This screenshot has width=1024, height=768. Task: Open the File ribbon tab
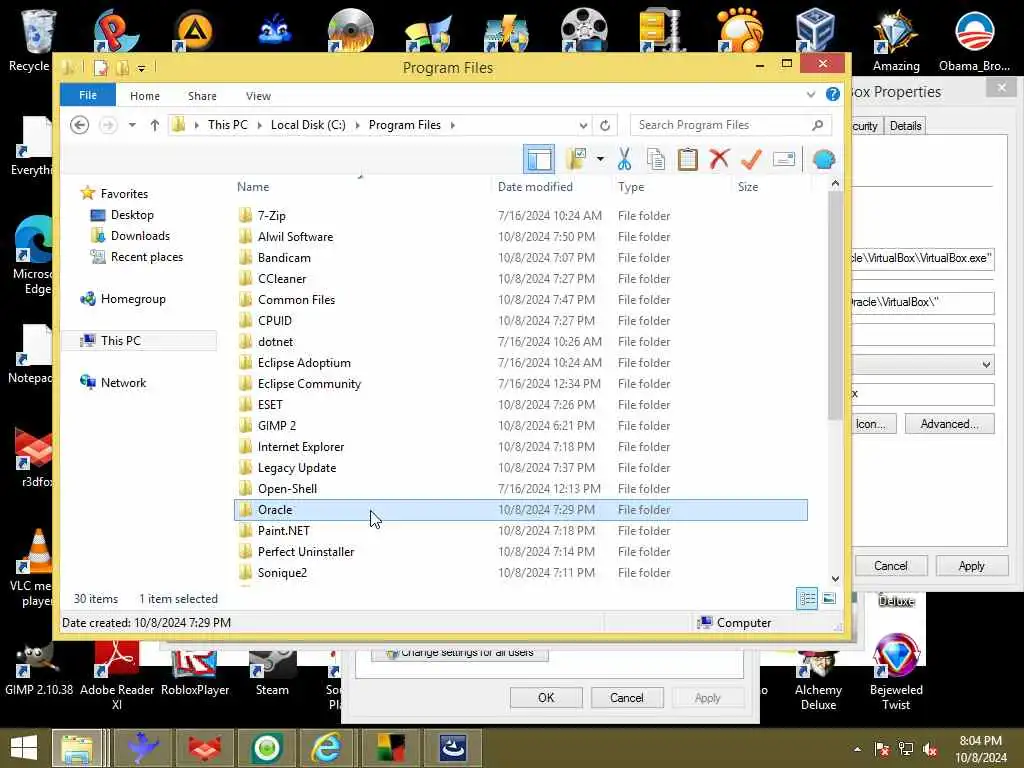tap(88, 95)
